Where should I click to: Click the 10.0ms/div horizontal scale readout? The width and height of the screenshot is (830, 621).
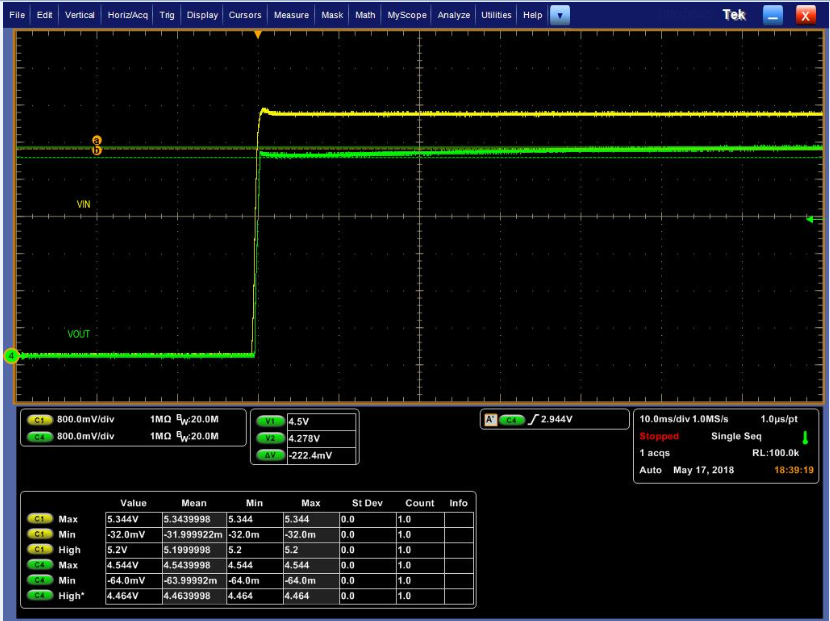pyautogui.click(x=664, y=418)
